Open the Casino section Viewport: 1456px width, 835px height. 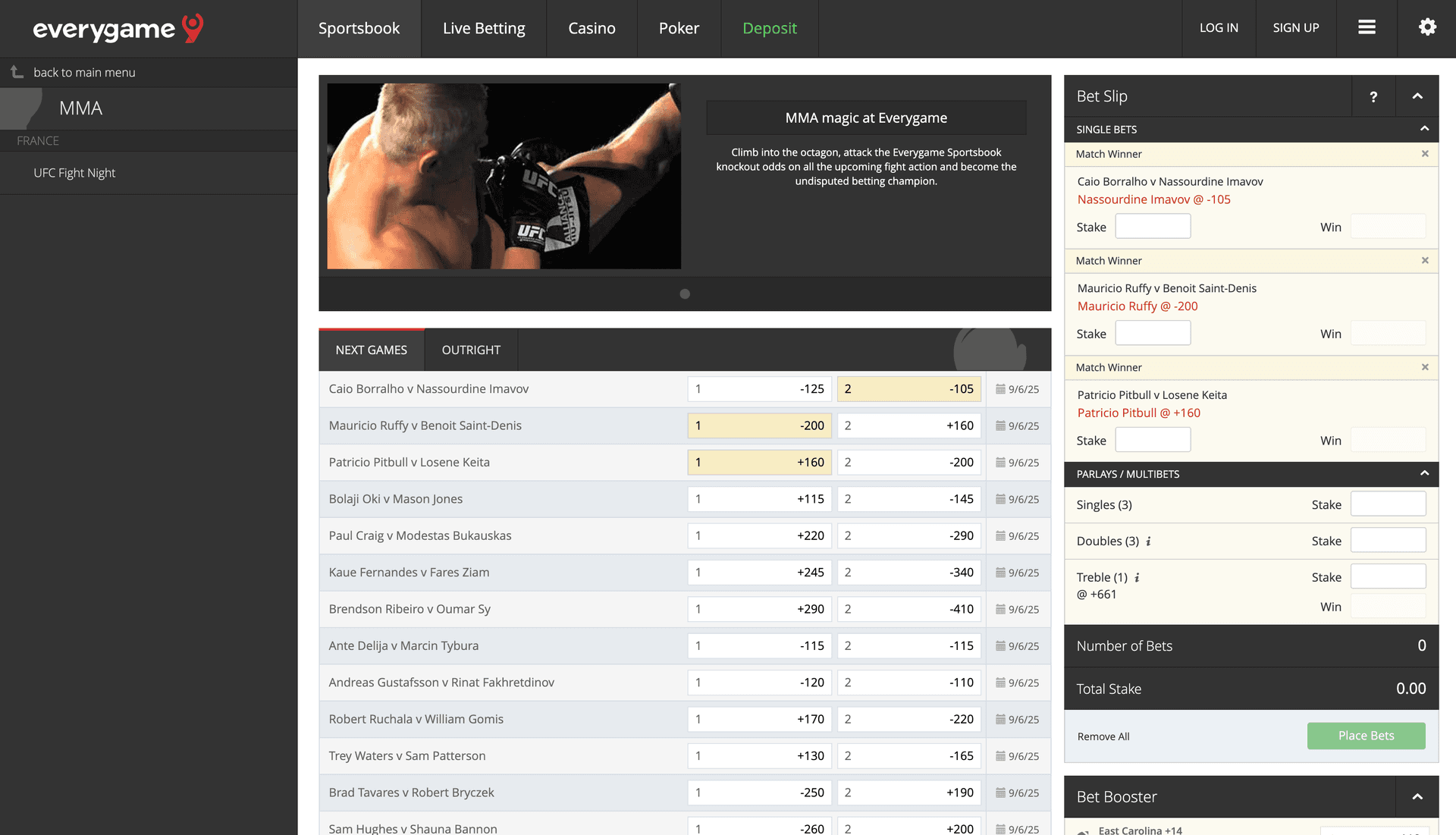pyautogui.click(x=591, y=28)
